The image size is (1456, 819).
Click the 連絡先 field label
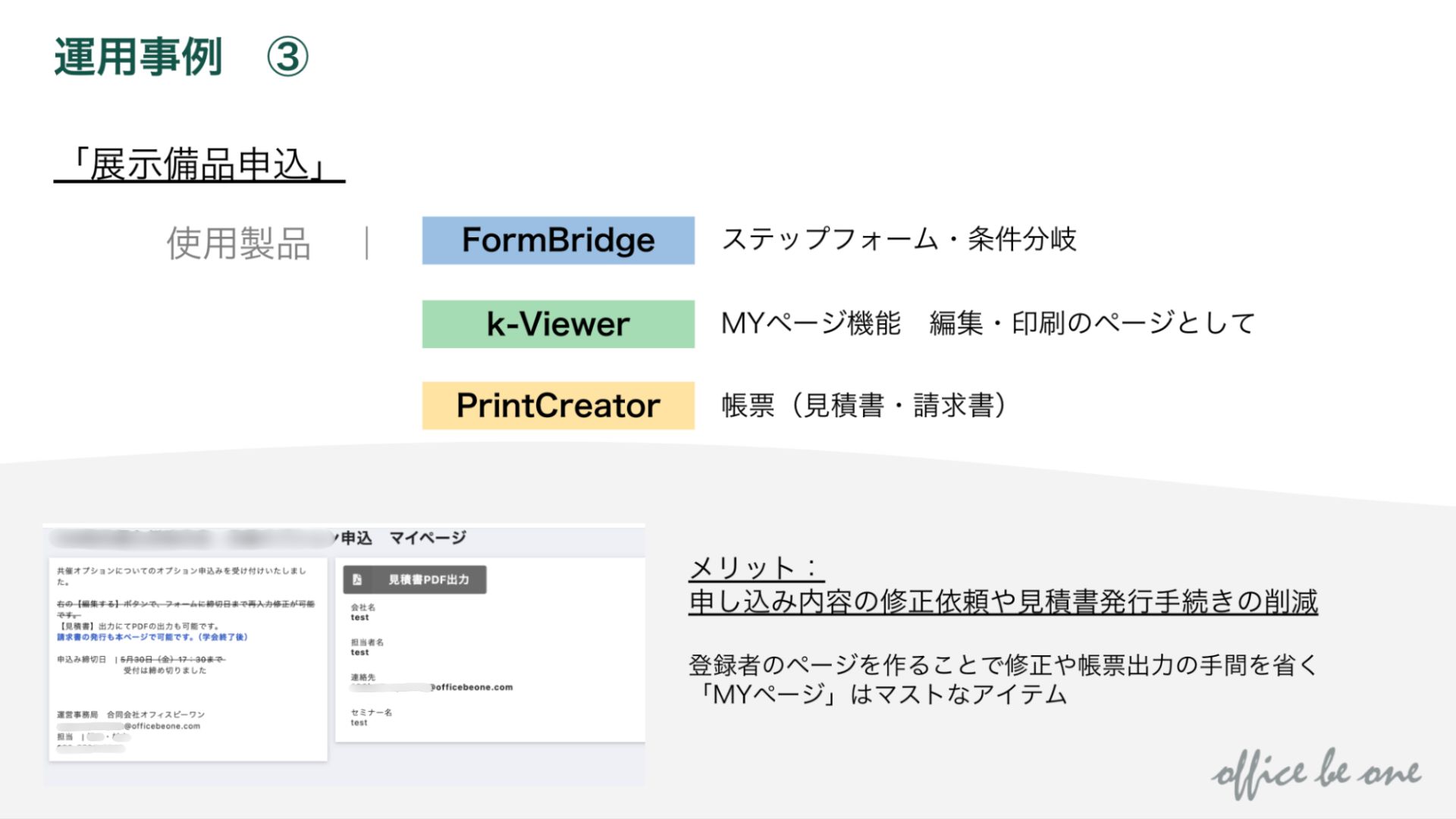click(362, 677)
